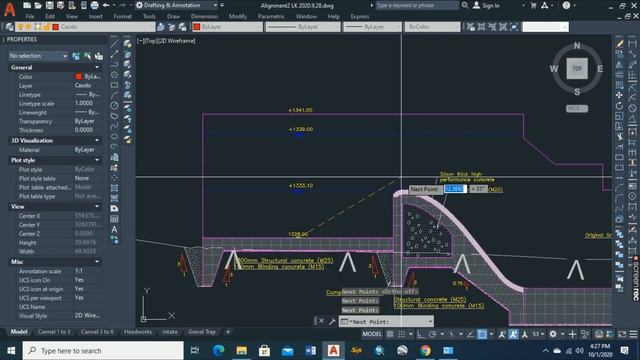This screenshot has width=640, height=360.
Task: Open the Dimension menu
Action: 204,17
